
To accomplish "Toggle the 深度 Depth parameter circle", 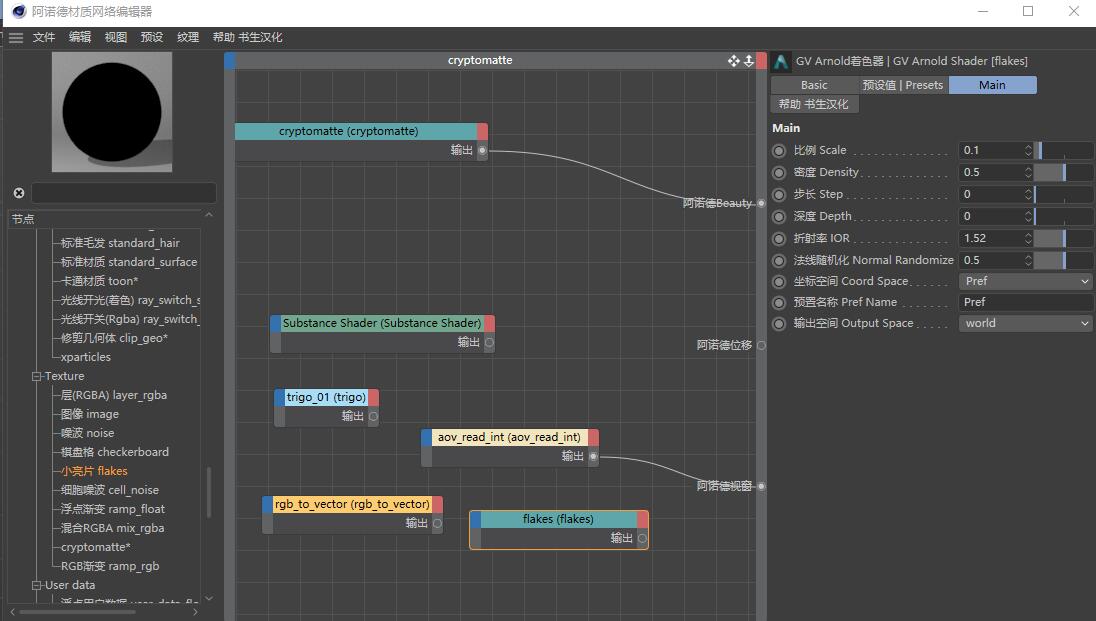I will 779,217.
